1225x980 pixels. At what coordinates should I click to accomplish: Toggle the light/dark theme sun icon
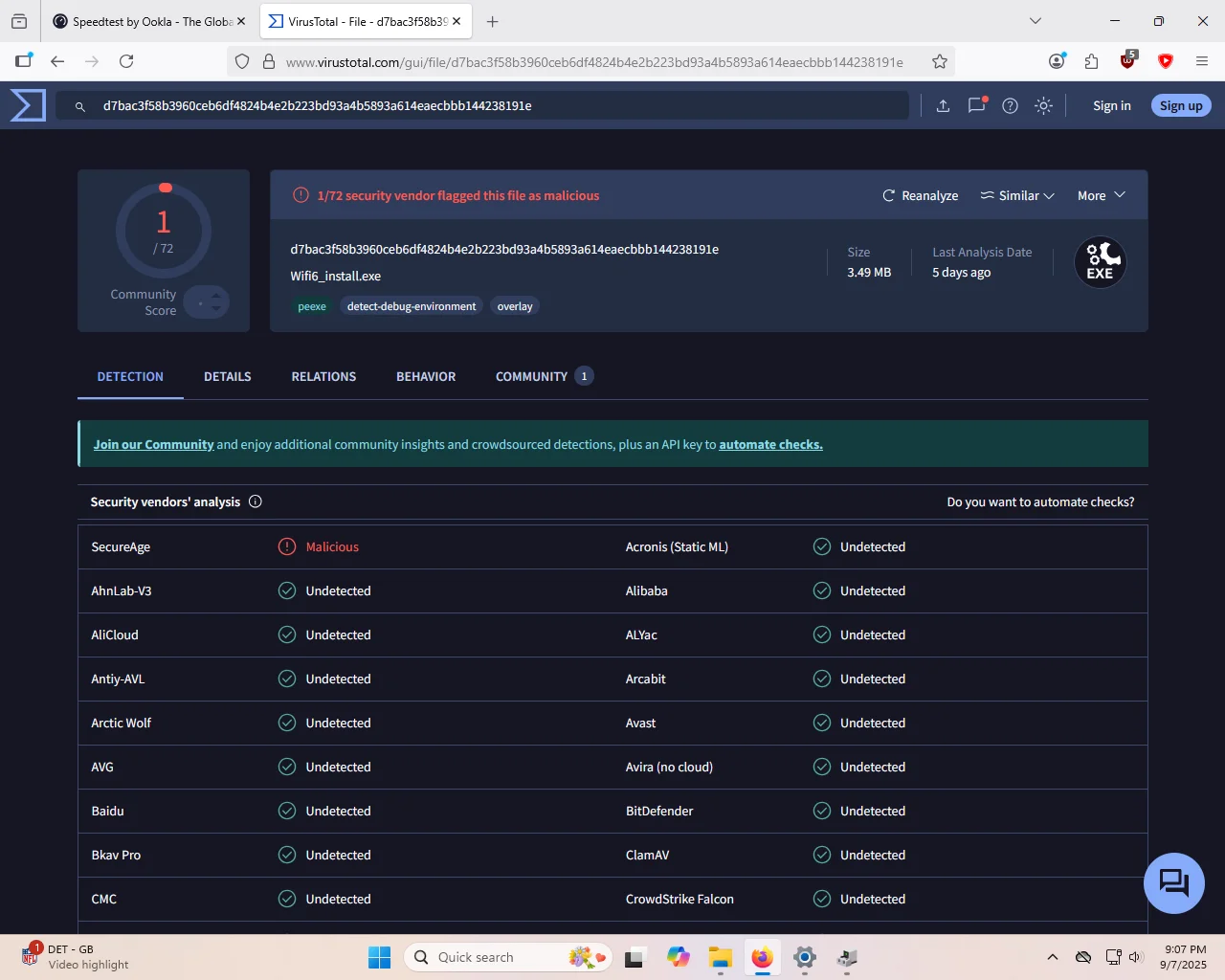point(1043,106)
